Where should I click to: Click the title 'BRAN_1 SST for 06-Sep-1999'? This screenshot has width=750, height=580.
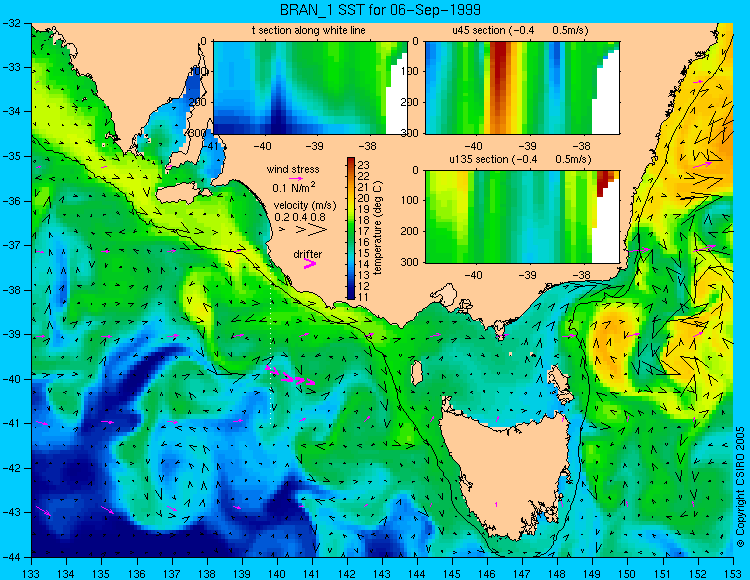(380, 10)
